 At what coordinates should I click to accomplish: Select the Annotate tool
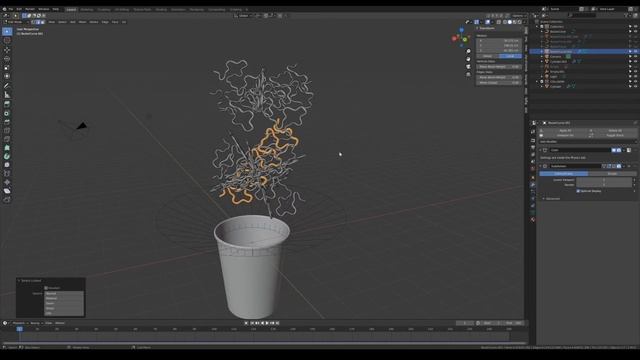point(7,86)
